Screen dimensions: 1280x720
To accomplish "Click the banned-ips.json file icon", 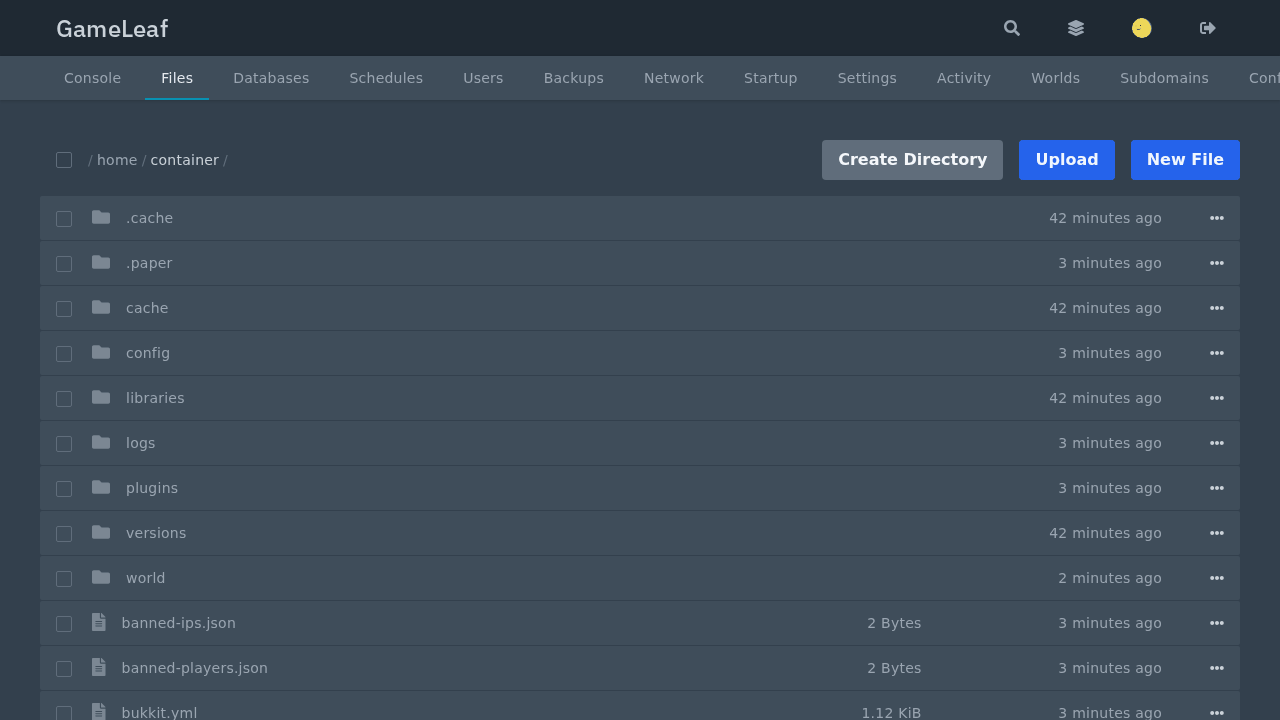I will tap(99, 622).
